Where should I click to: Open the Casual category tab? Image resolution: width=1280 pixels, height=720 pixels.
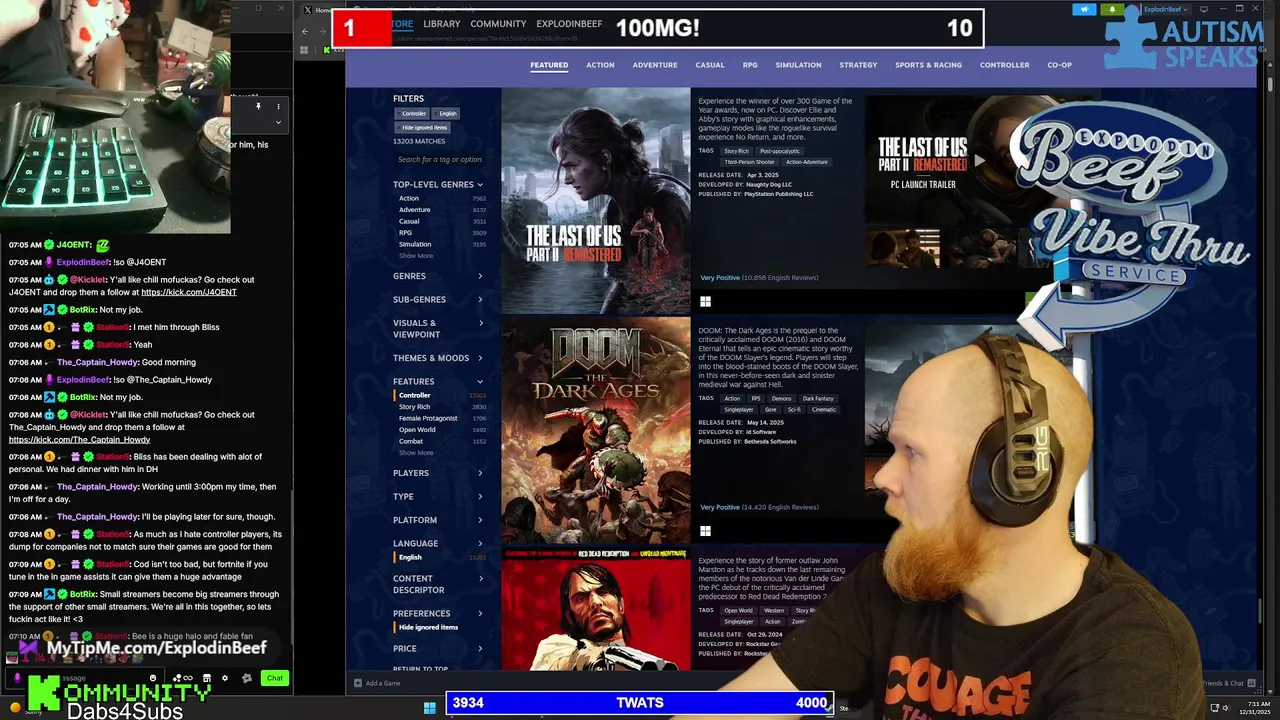pyautogui.click(x=710, y=65)
